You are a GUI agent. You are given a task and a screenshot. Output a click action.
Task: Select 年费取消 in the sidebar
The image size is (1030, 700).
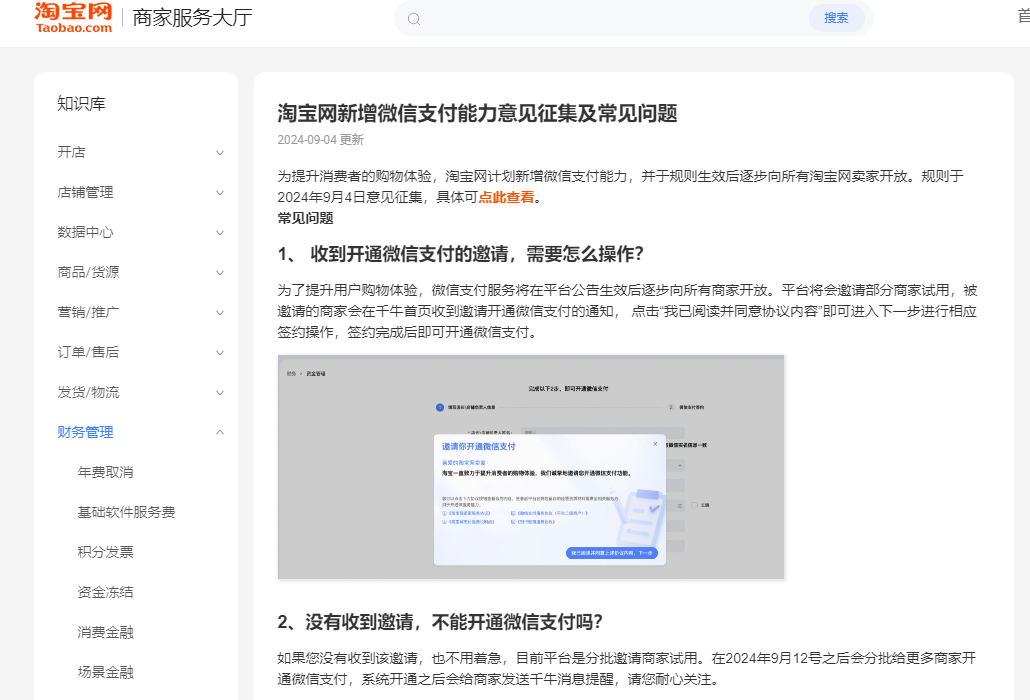[105, 472]
